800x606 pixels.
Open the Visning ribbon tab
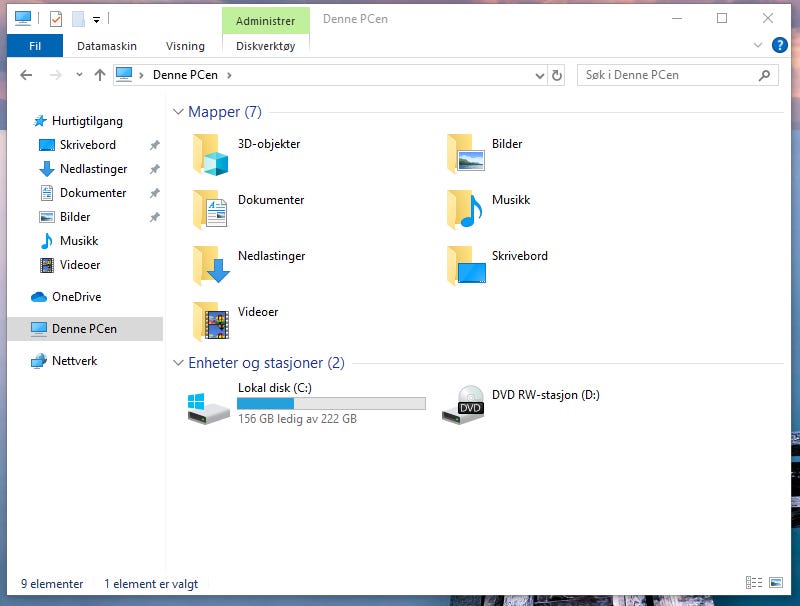185,46
